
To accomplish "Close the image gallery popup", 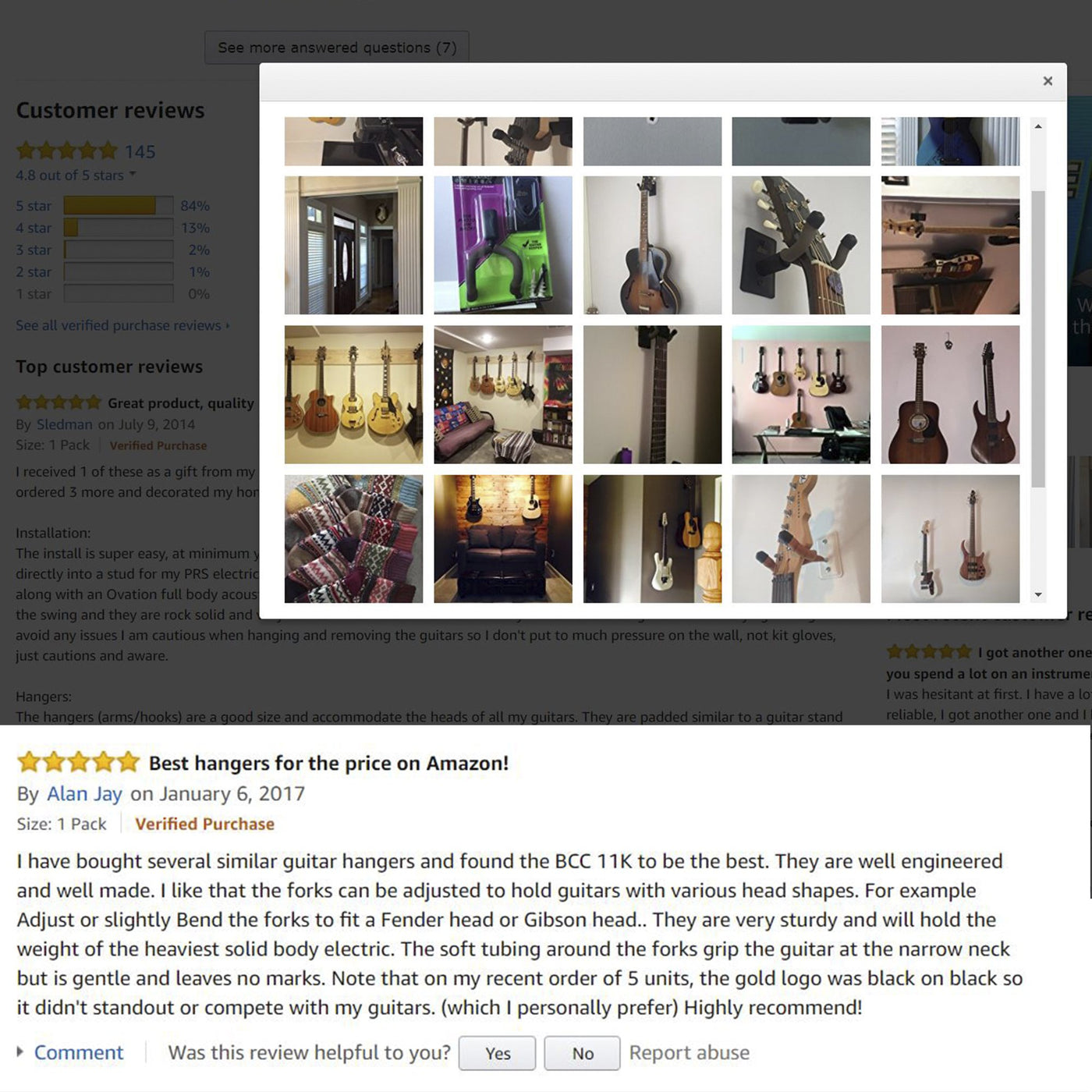I will (x=1048, y=81).
